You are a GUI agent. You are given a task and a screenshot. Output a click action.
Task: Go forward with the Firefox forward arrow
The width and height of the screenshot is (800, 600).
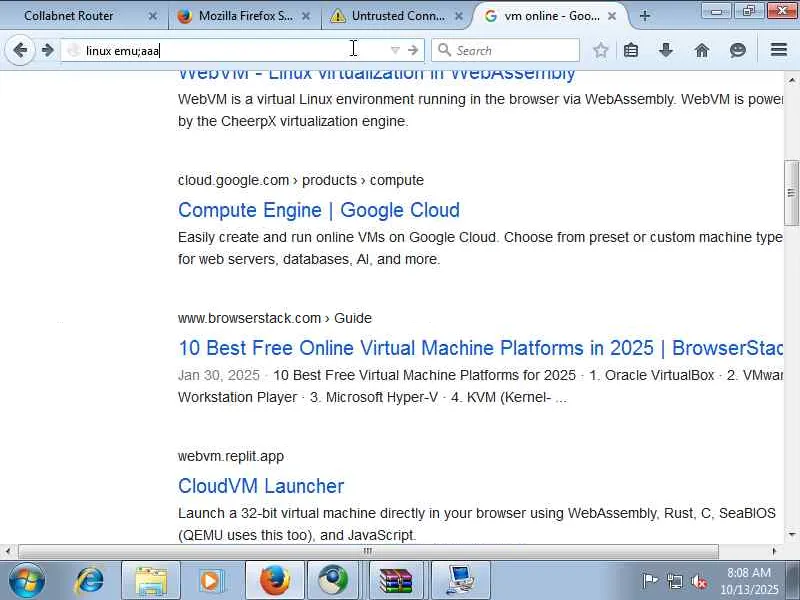coord(47,50)
